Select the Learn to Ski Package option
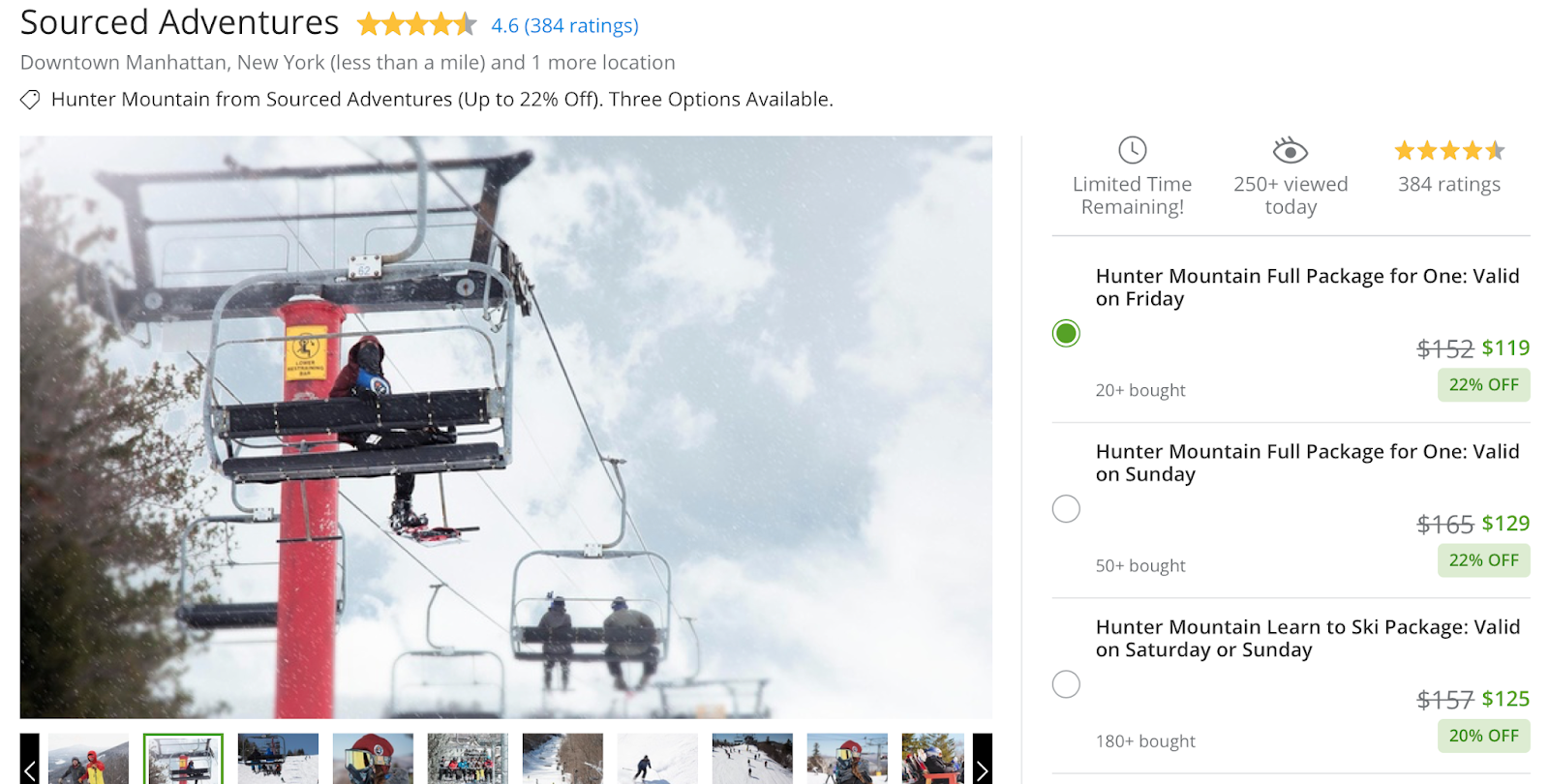 [1066, 683]
